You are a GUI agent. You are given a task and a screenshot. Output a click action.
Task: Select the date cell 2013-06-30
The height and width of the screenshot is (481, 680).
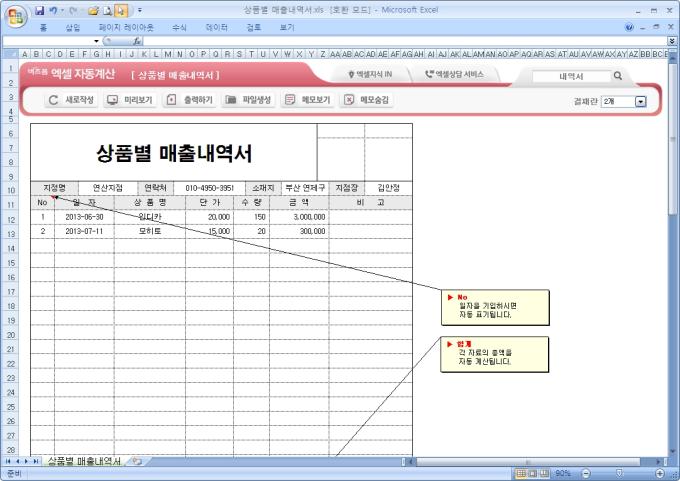(x=84, y=217)
